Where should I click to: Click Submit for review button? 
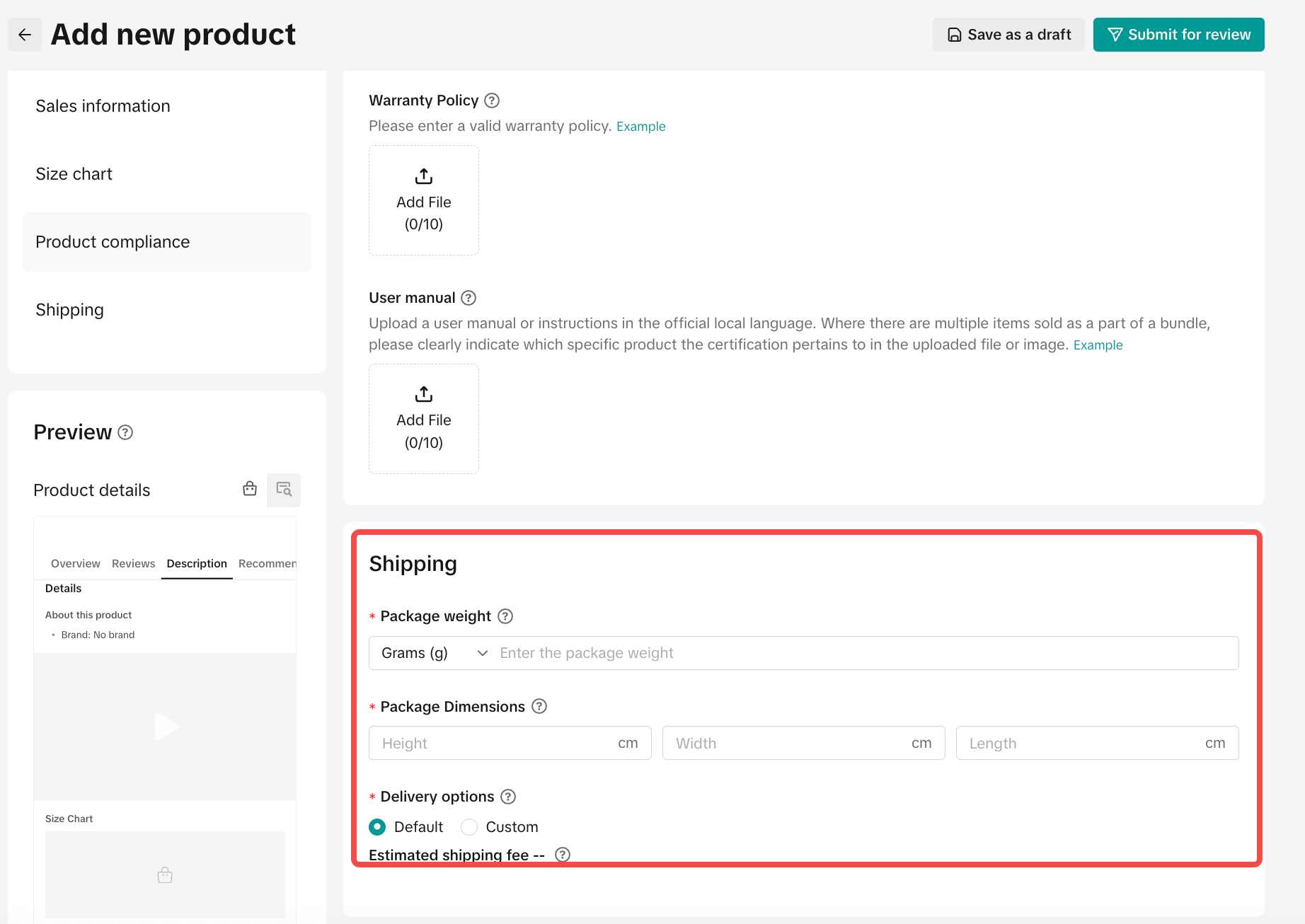click(1178, 35)
